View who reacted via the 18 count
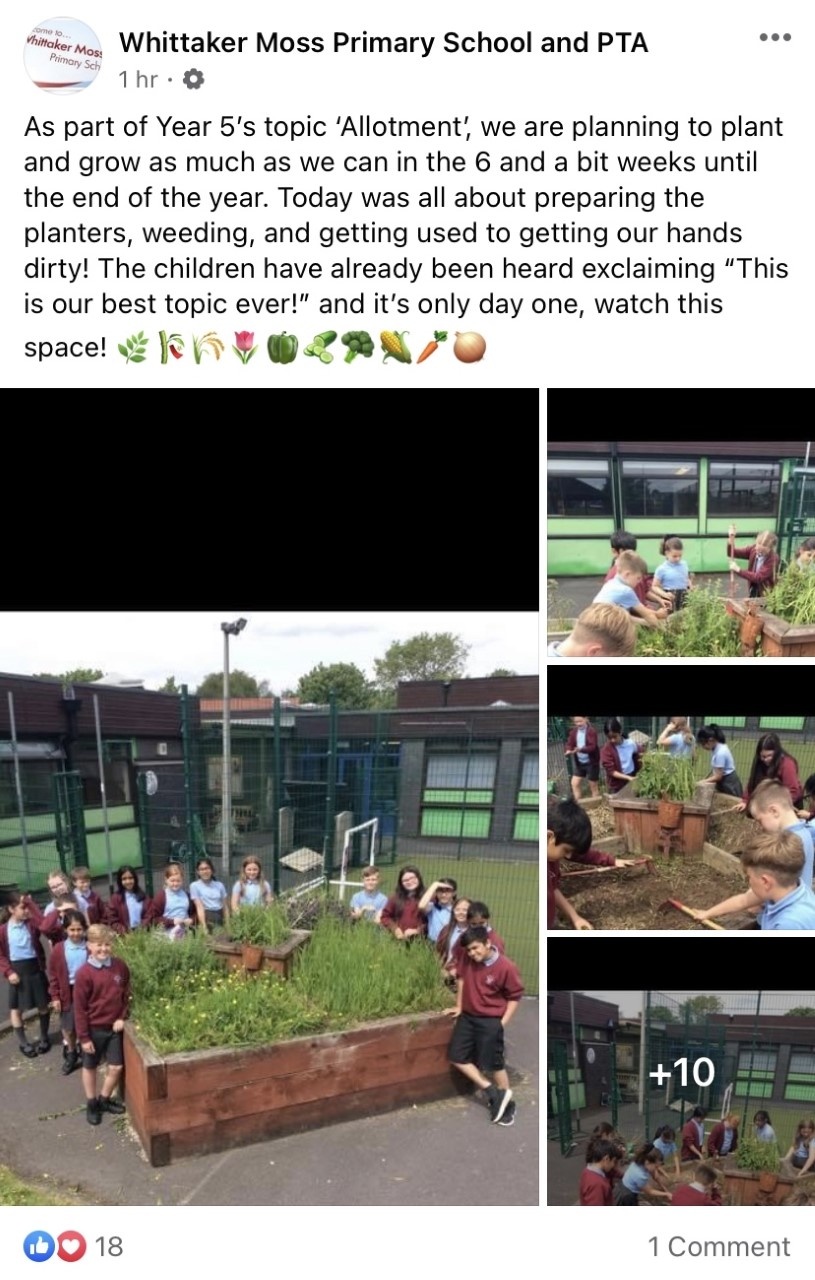This screenshot has height=1280, width=815. coord(109,1246)
